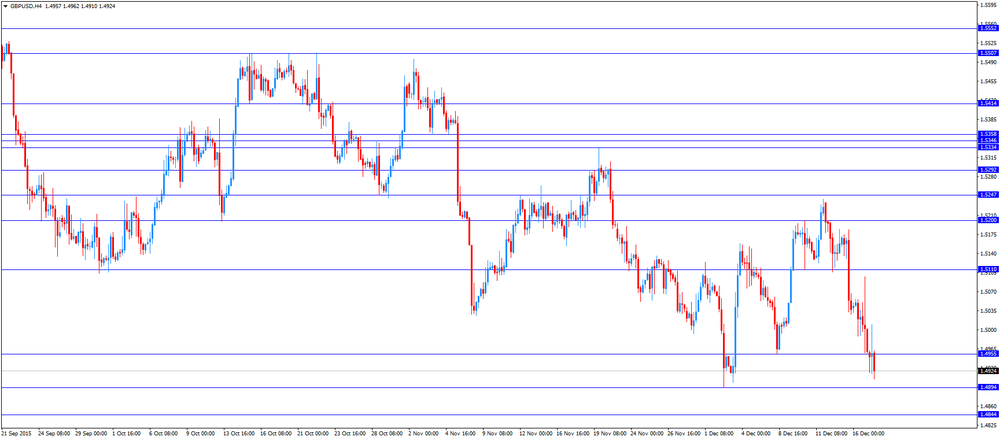Select the 1.5110 price level label

point(987,270)
